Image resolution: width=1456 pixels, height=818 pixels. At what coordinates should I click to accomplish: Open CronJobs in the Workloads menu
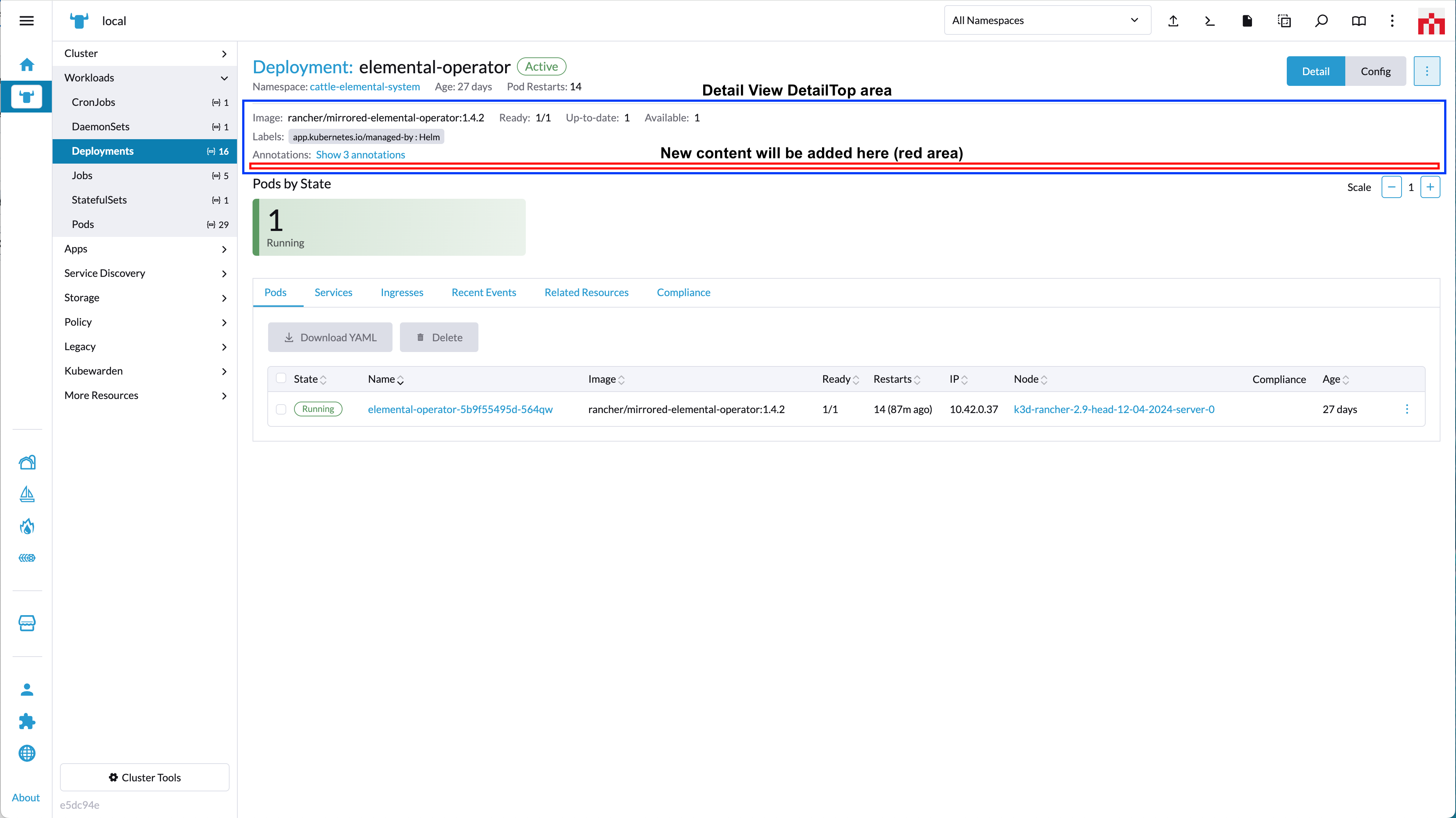145,102
